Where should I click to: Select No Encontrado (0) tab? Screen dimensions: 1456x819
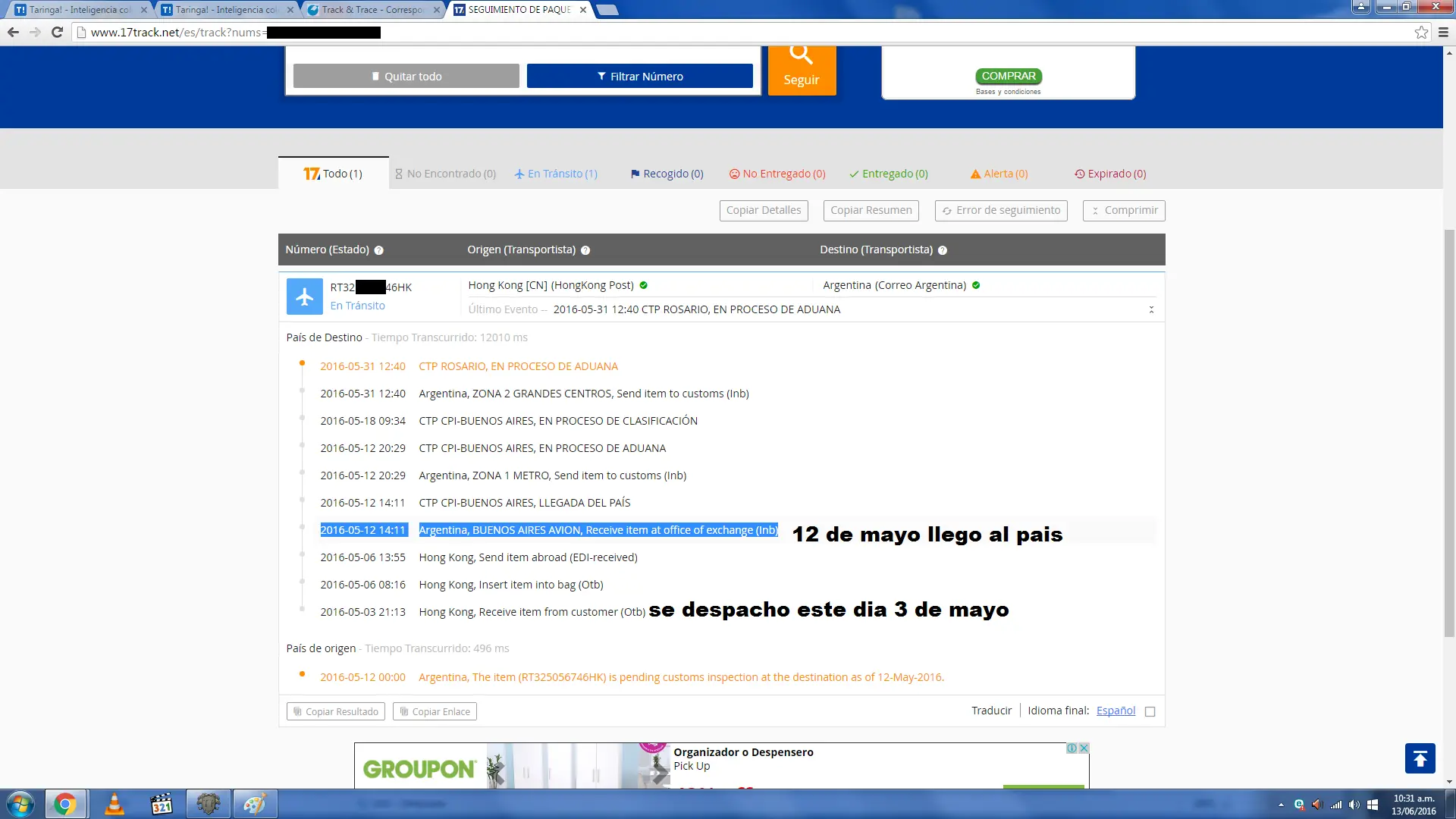pyautogui.click(x=445, y=174)
